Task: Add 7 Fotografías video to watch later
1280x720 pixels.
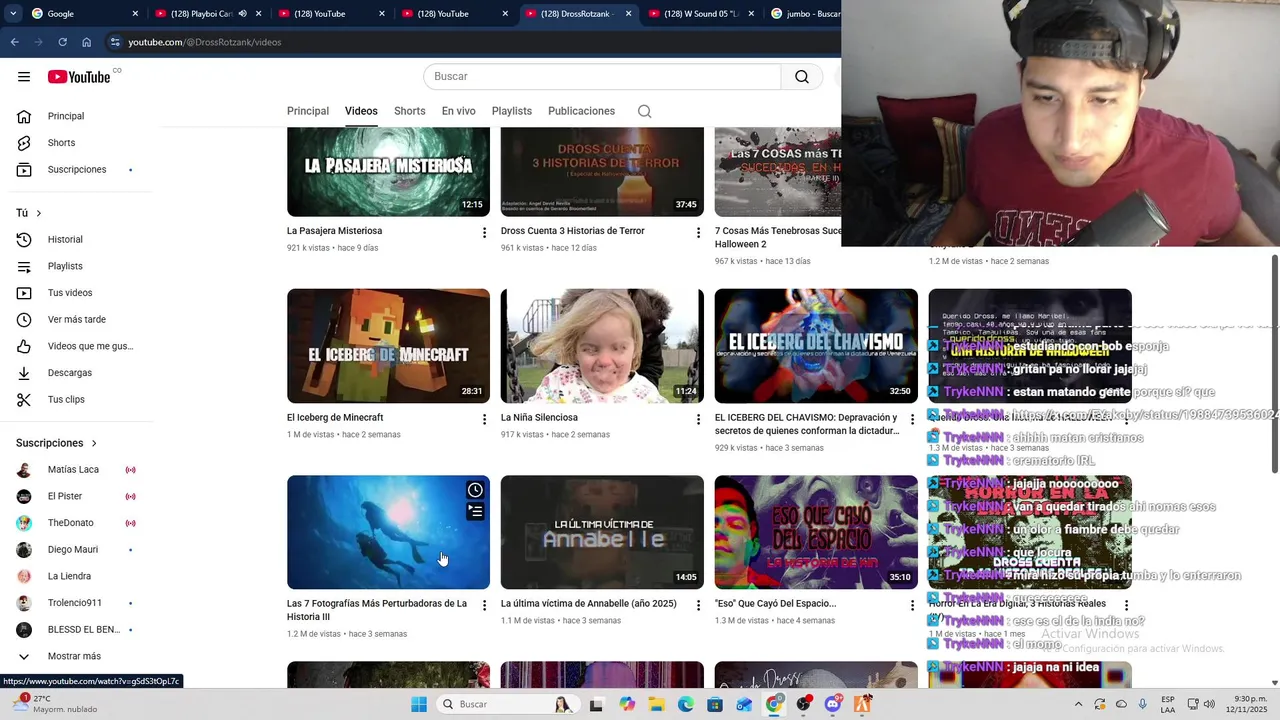Action: click(x=475, y=490)
